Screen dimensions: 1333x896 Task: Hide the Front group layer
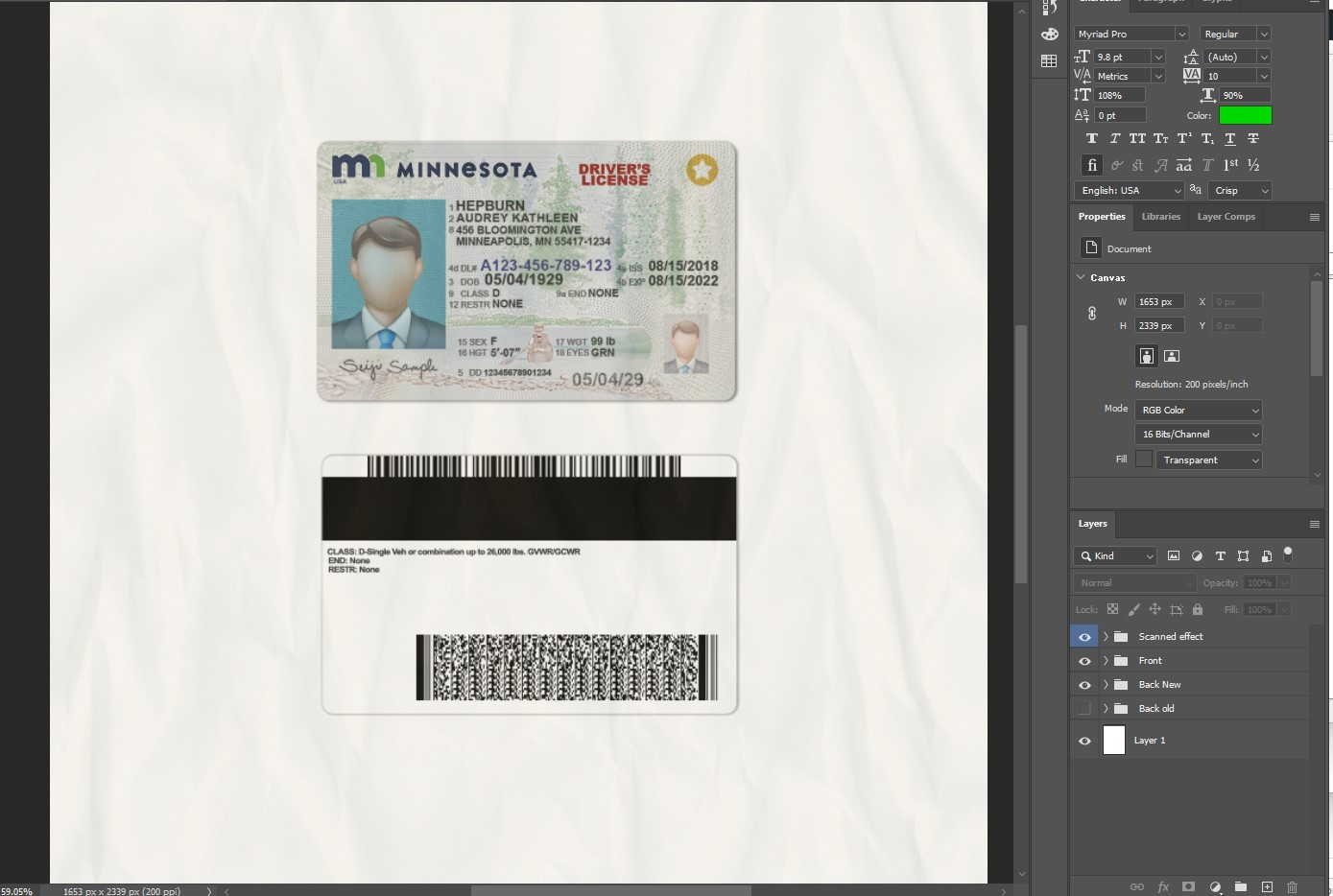click(x=1084, y=661)
